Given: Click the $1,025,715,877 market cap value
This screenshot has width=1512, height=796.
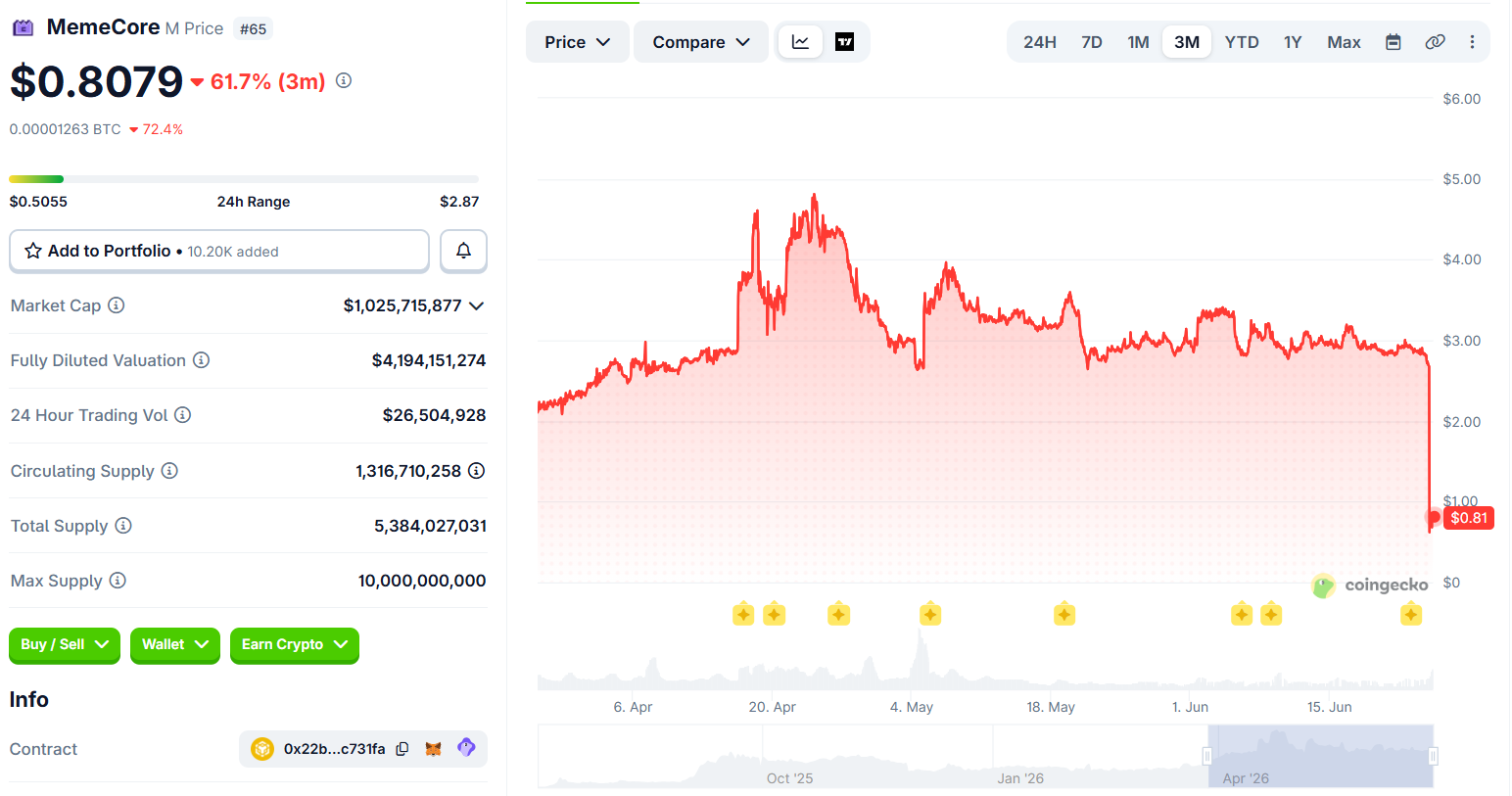Looking at the screenshot, I should (x=402, y=305).
